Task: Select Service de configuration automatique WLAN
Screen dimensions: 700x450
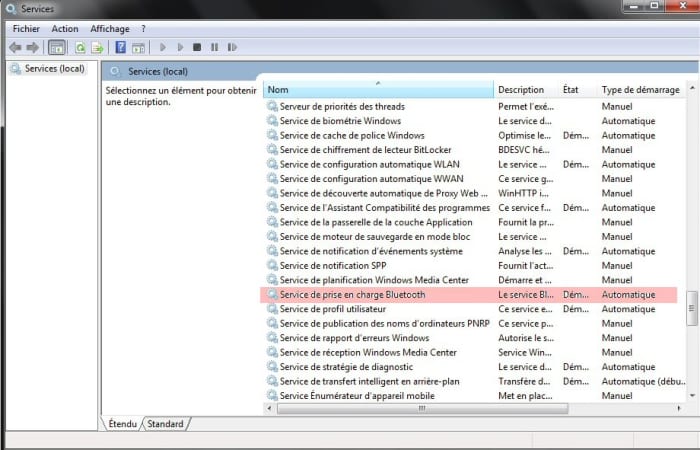Action: (474, 164)
